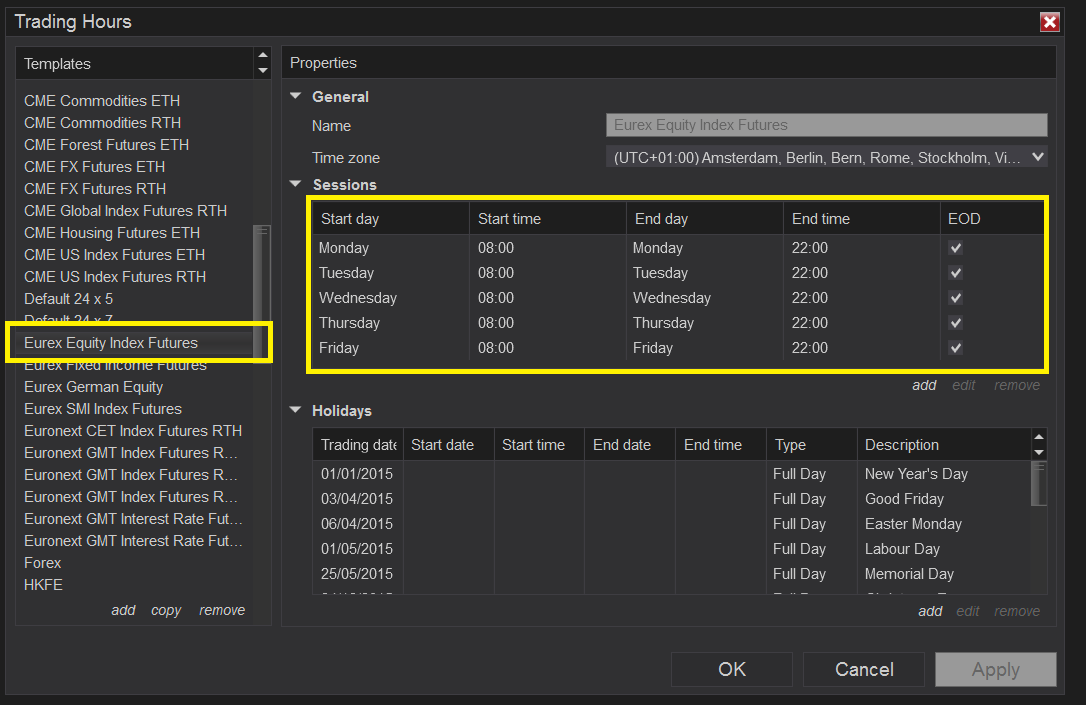Screen dimensions: 1086x705
Task: Select the CME Commodities RTH template
Action: (x=135, y=123)
